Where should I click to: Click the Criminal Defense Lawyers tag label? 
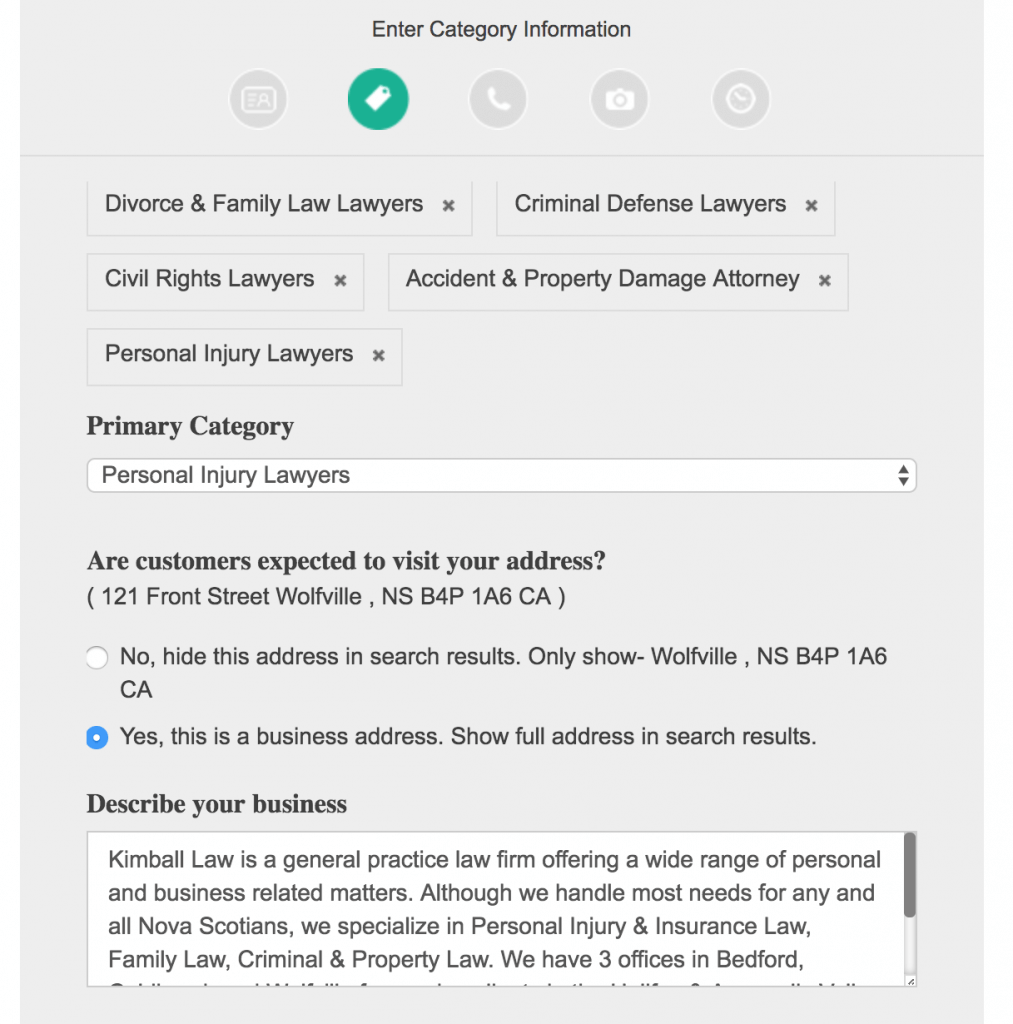(651, 204)
